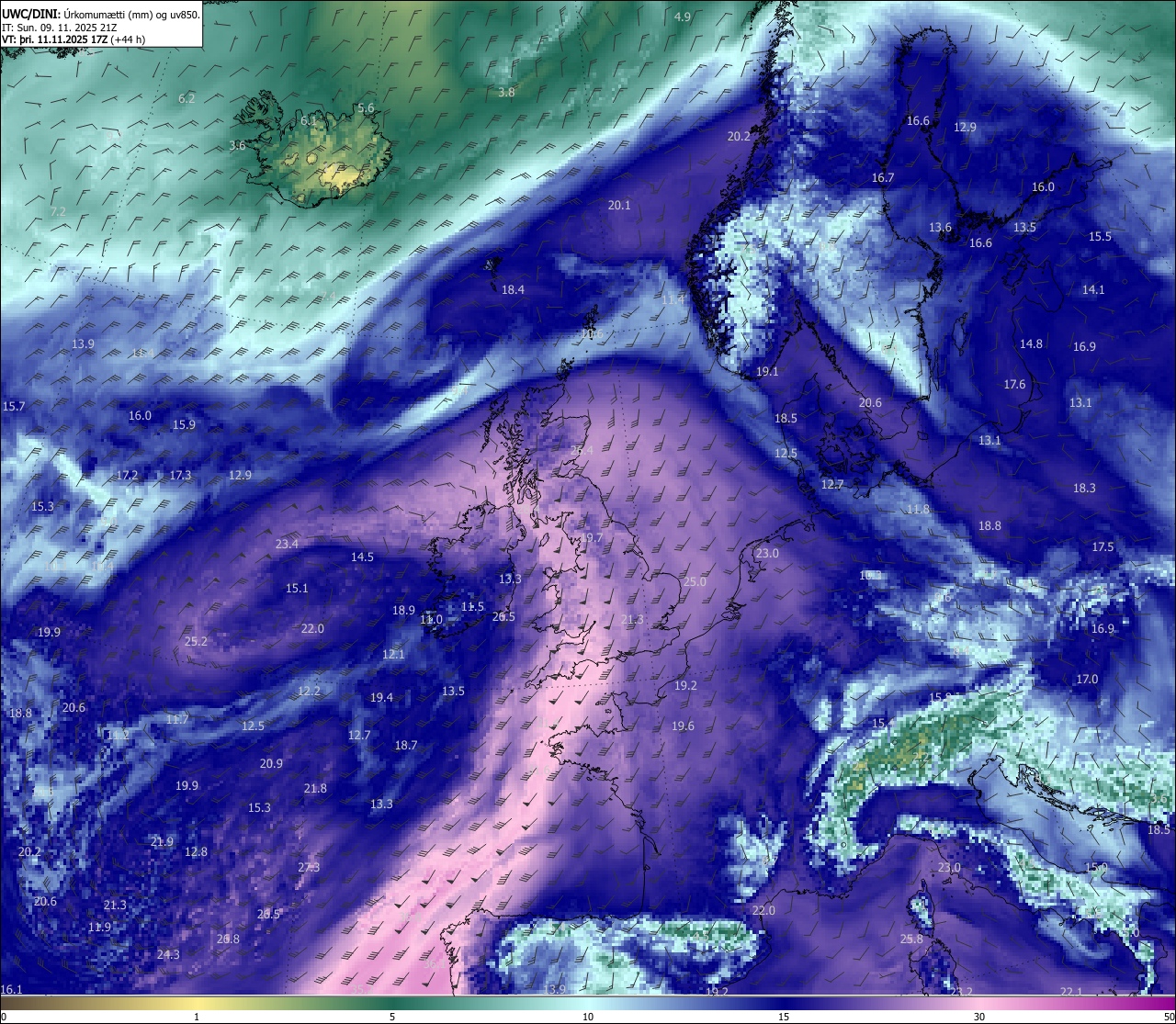Select the 18.7 value west of Brittany
Viewport: 1176px width, 1024px height.
pyautogui.click(x=406, y=746)
